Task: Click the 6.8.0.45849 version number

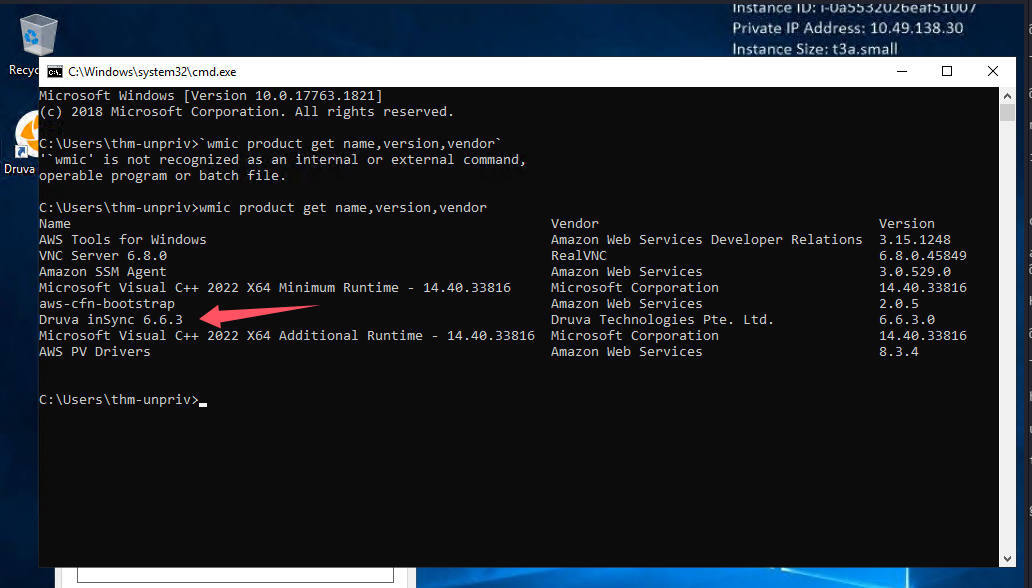Action: (x=922, y=256)
